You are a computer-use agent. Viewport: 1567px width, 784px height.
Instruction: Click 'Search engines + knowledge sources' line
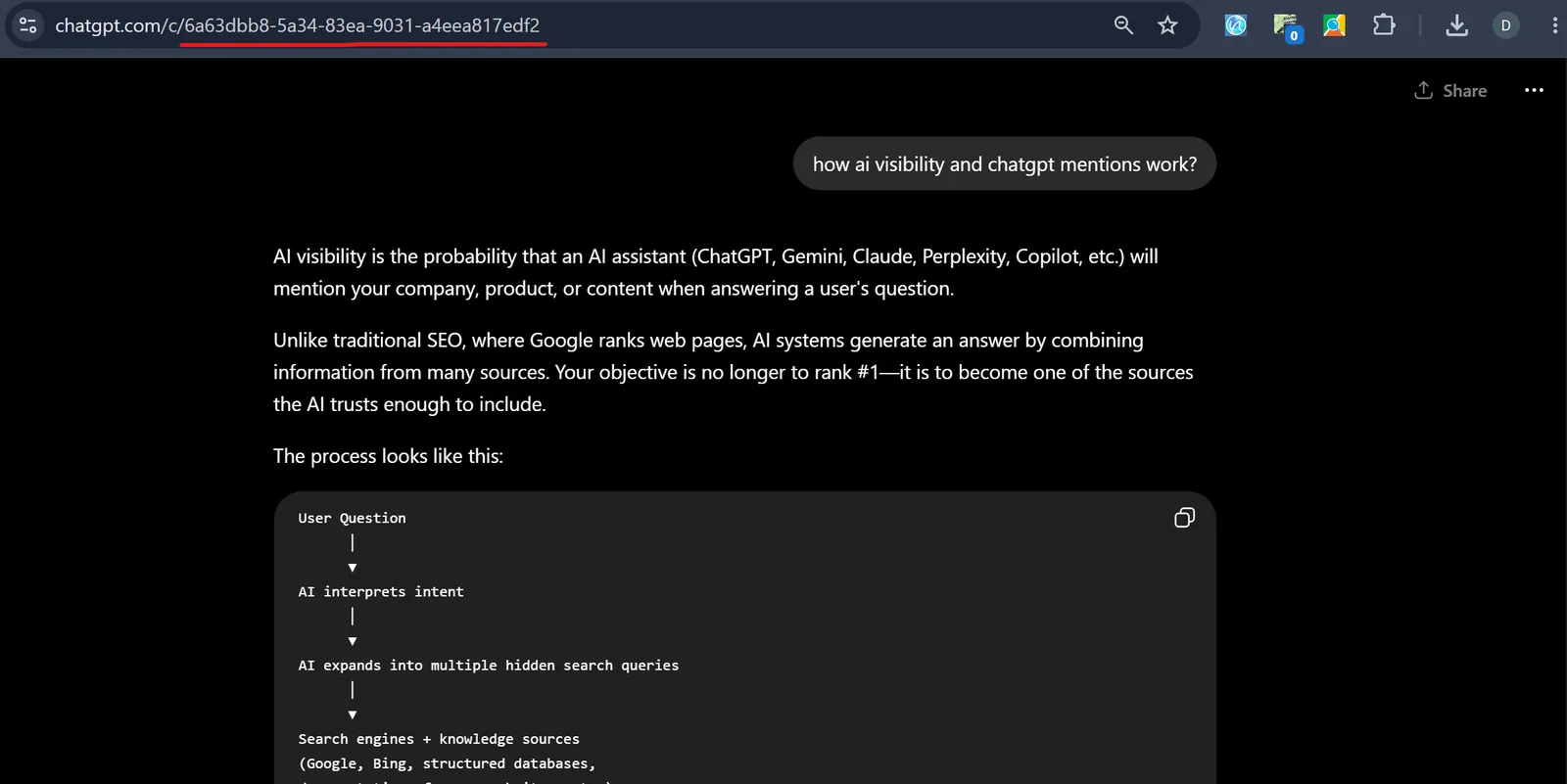(439, 739)
